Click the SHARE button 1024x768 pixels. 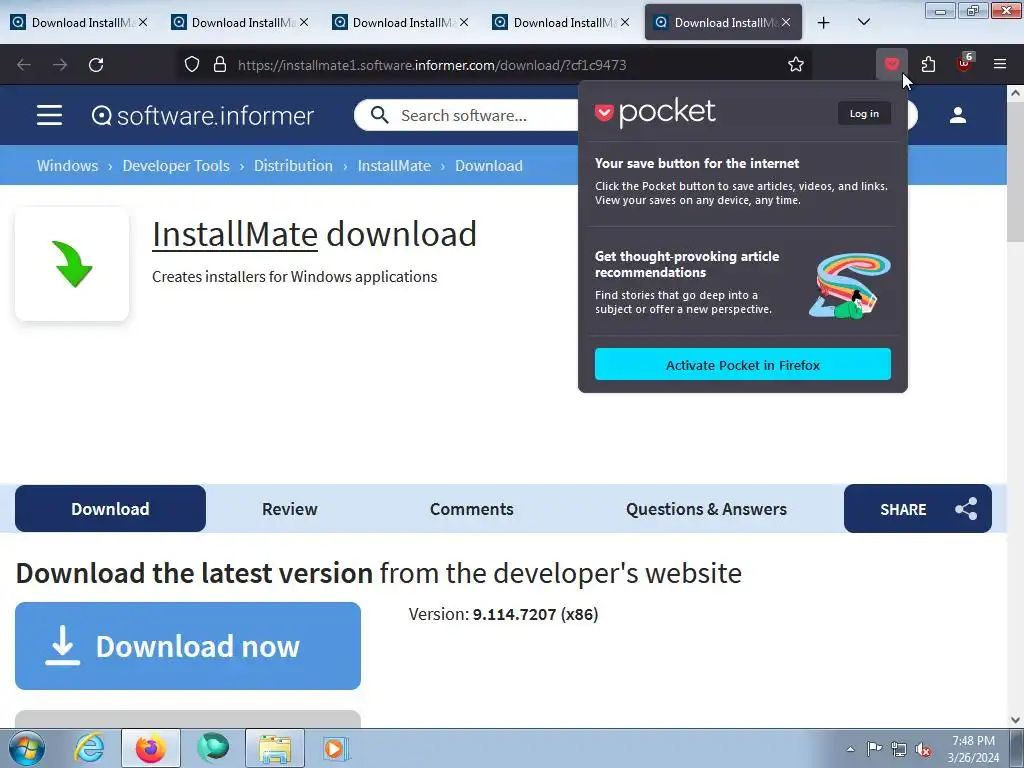coord(918,509)
